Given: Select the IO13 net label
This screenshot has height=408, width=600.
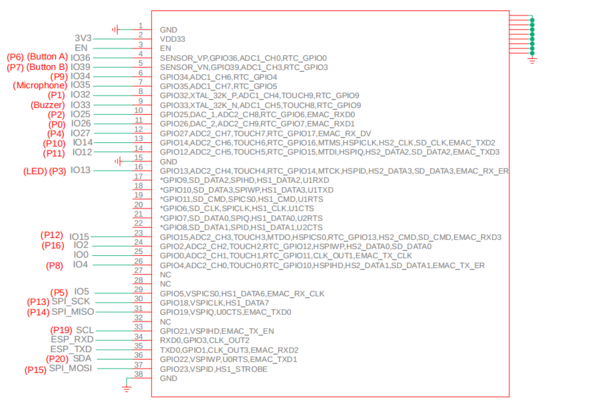Looking at the screenshot, I should click(x=80, y=170).
